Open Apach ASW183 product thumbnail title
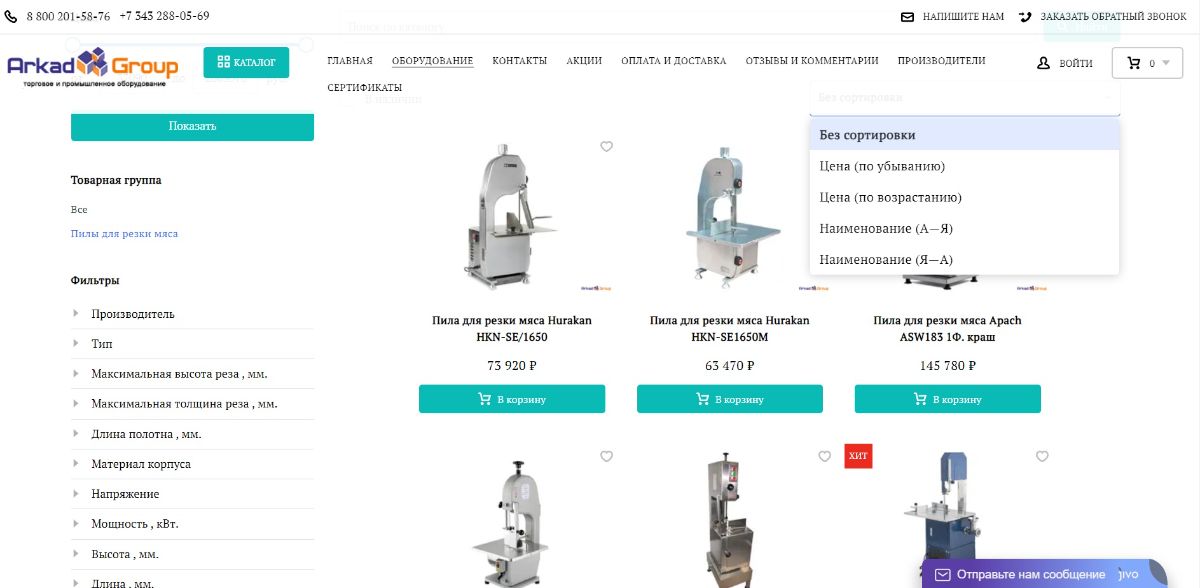 (x=947, y=329)
